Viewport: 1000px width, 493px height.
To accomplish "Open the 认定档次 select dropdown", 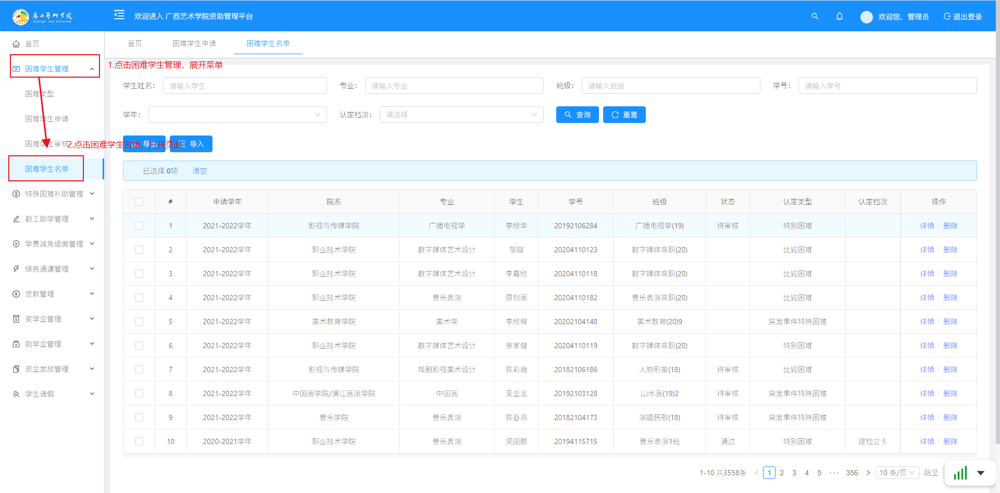I will click(x=461, y=115).
